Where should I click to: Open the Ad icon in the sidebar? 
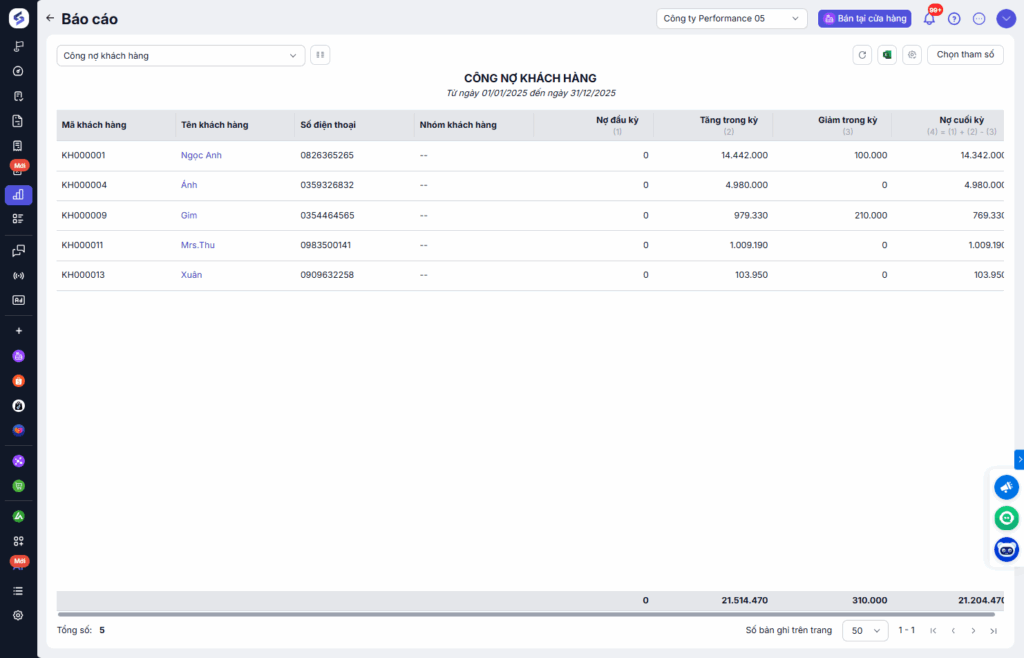[x=18, y=300]
